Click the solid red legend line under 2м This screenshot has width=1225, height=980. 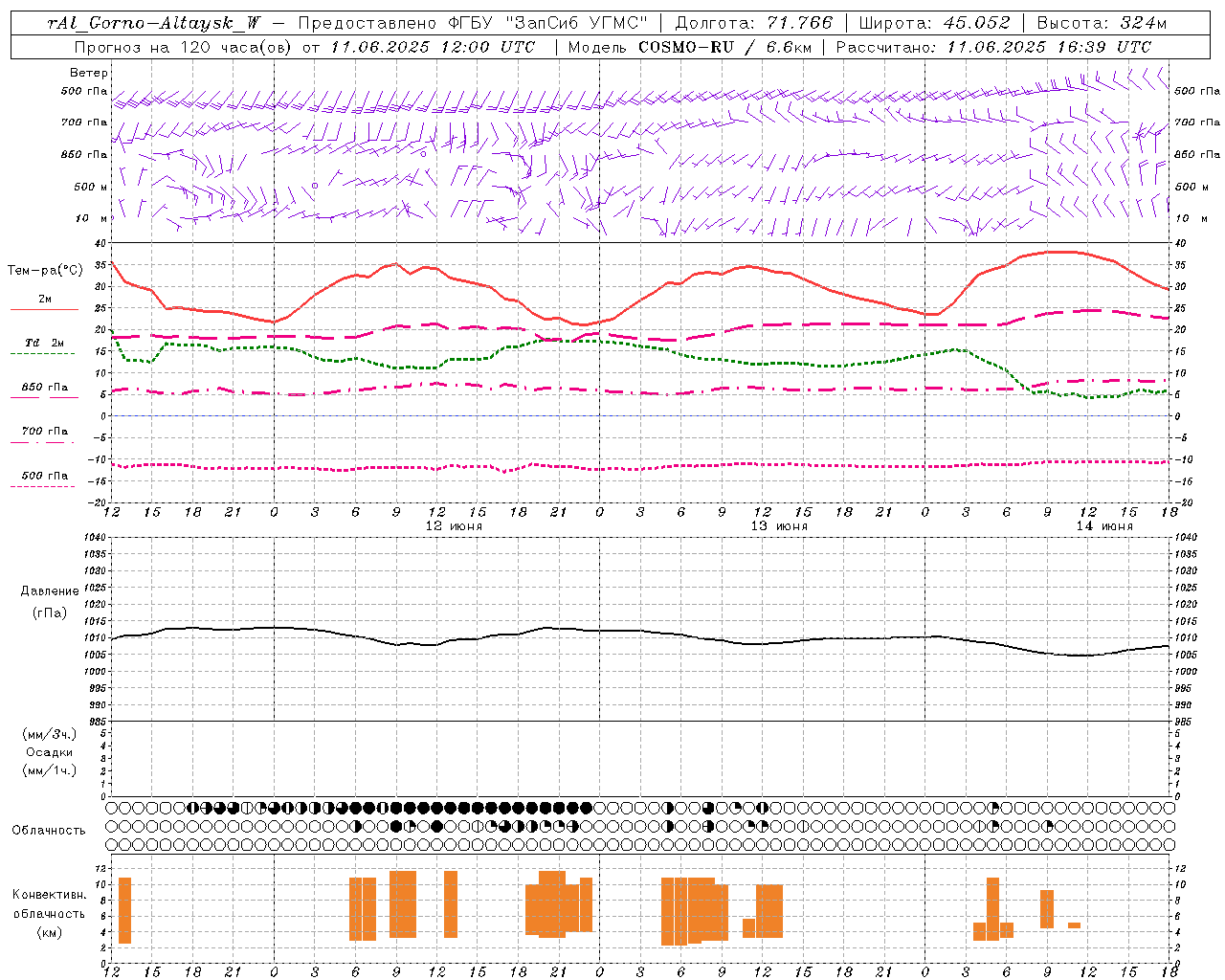point(44,310)
